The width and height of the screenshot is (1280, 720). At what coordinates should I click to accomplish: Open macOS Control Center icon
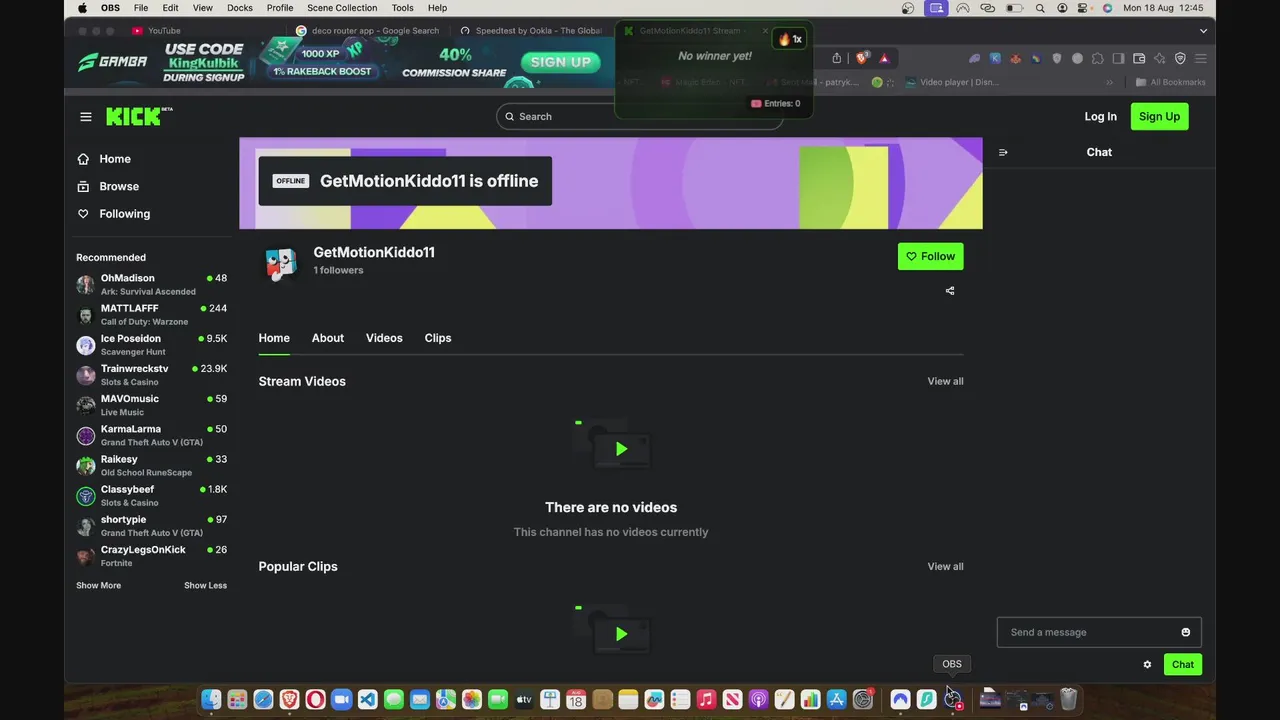click(1084, 8)
